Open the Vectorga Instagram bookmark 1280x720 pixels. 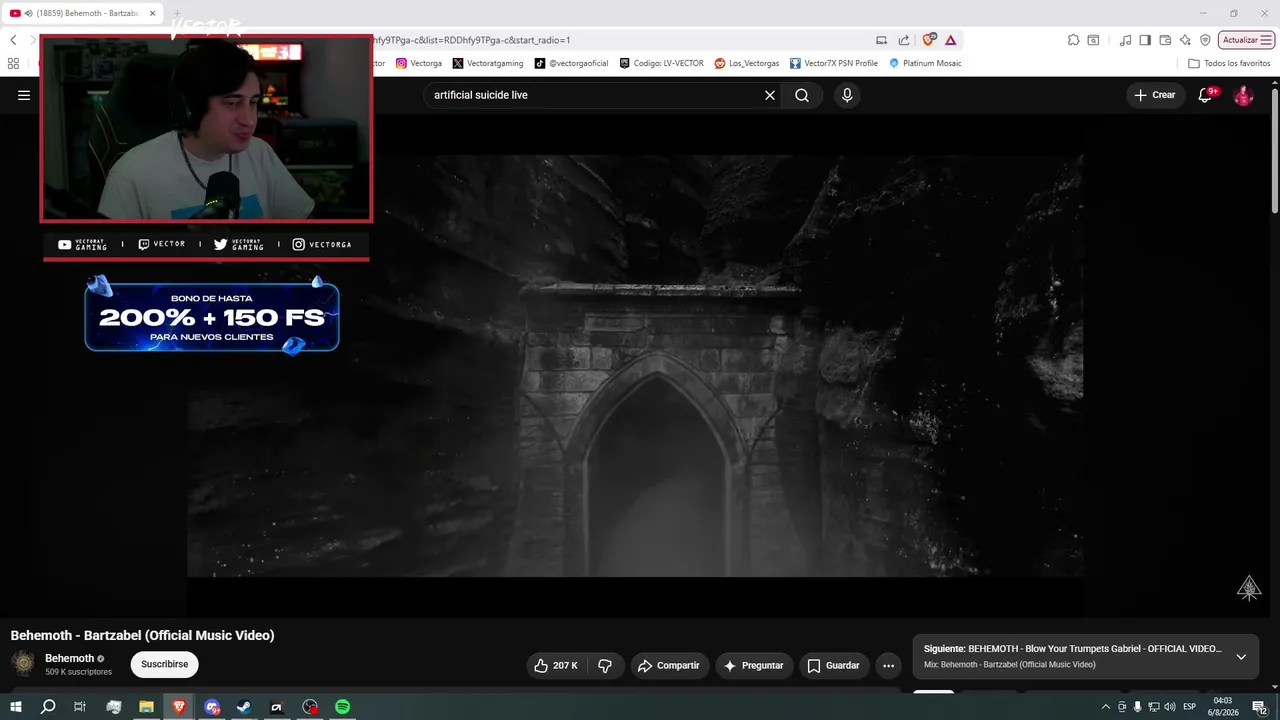419,63
